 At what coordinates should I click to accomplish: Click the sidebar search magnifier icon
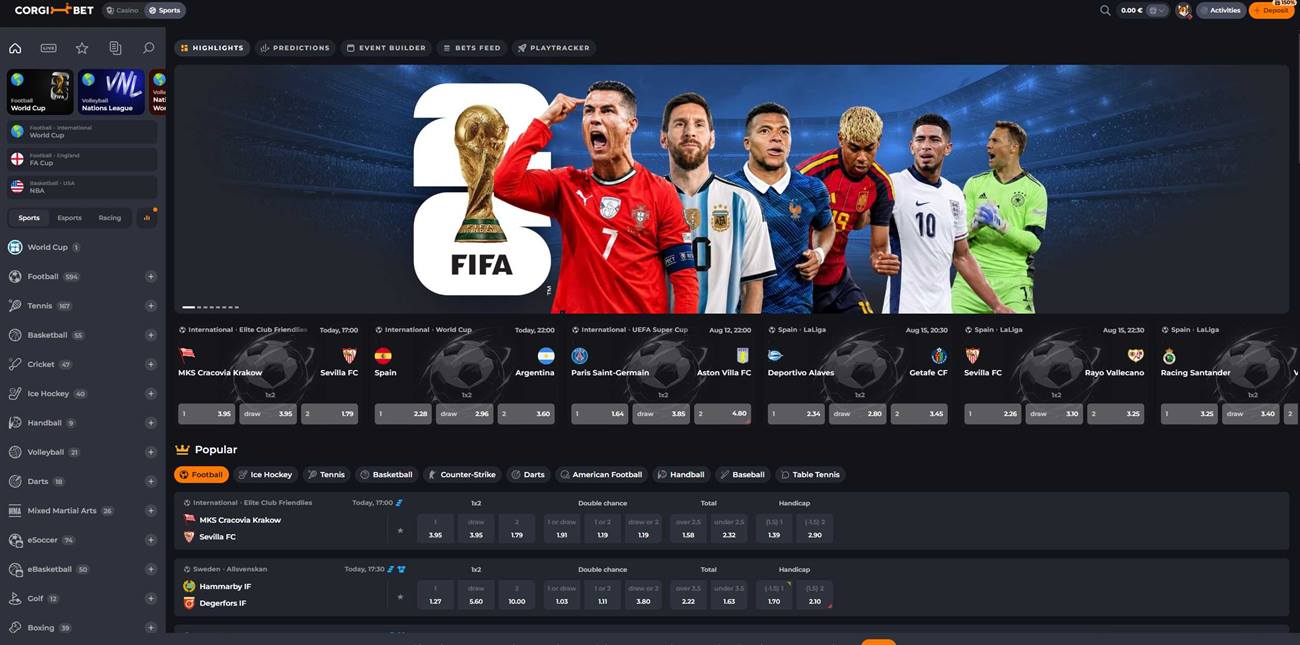149,48
